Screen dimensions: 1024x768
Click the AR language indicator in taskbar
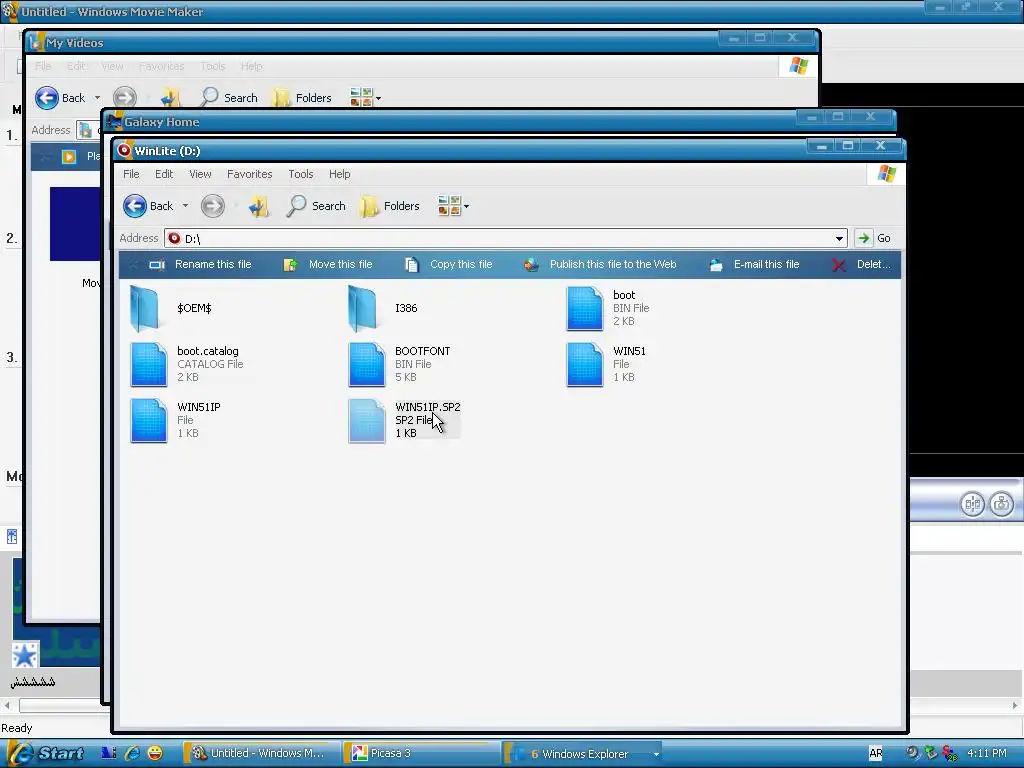[x=876, y=754]
